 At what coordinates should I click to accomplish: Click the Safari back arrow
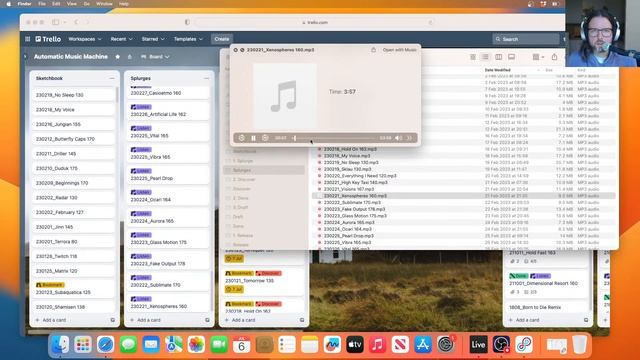pos(76,22)
